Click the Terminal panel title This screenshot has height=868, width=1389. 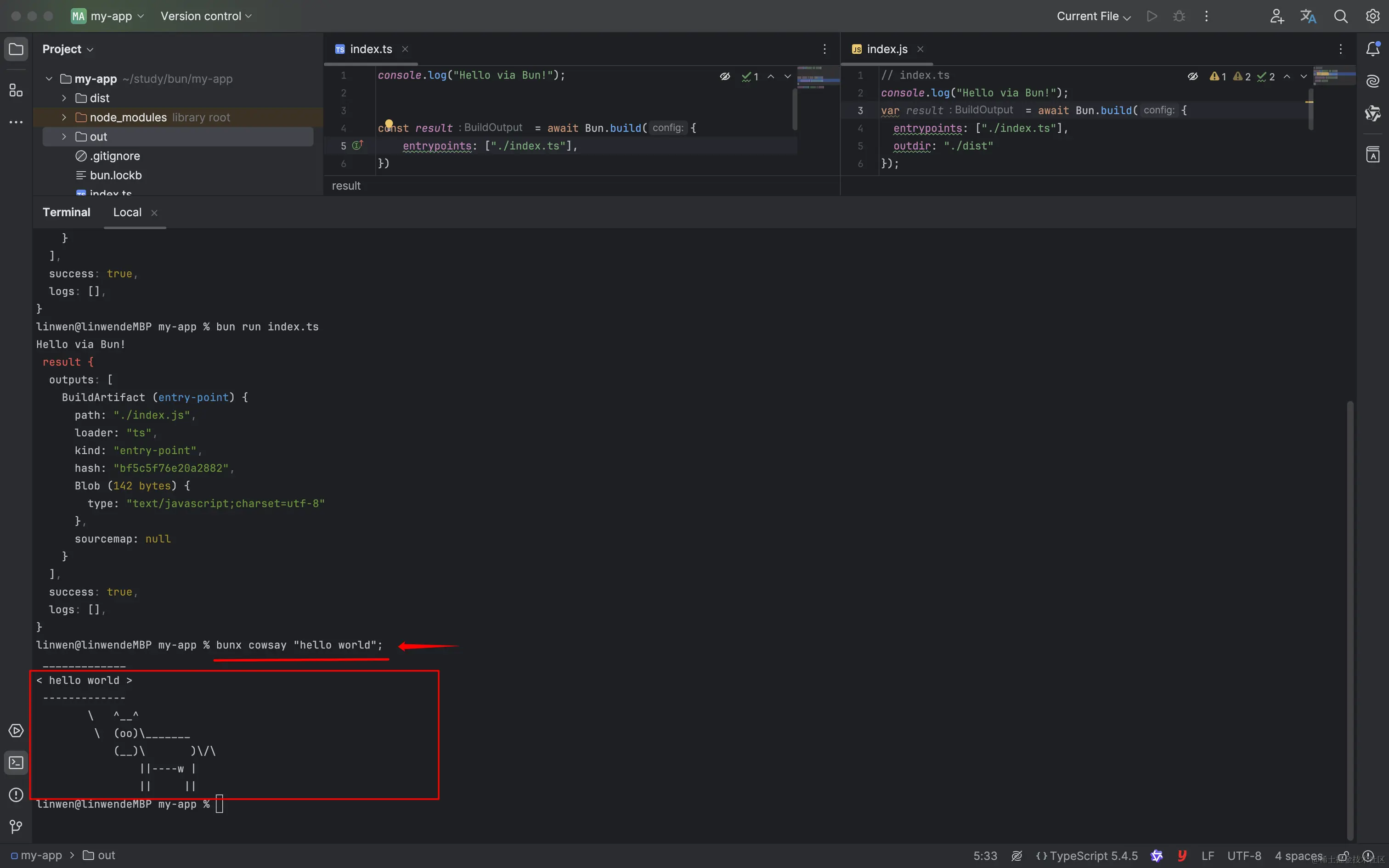(x=67, y=212)
